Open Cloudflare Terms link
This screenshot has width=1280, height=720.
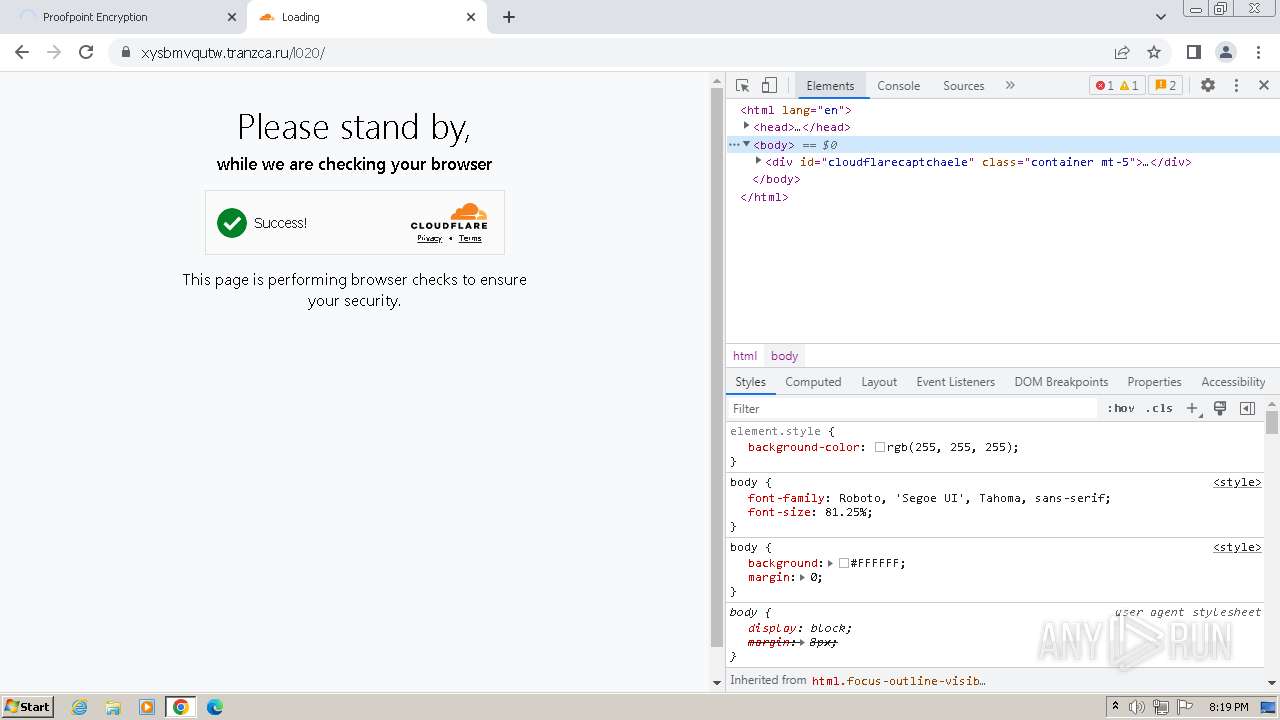click(x=470, y=238)
